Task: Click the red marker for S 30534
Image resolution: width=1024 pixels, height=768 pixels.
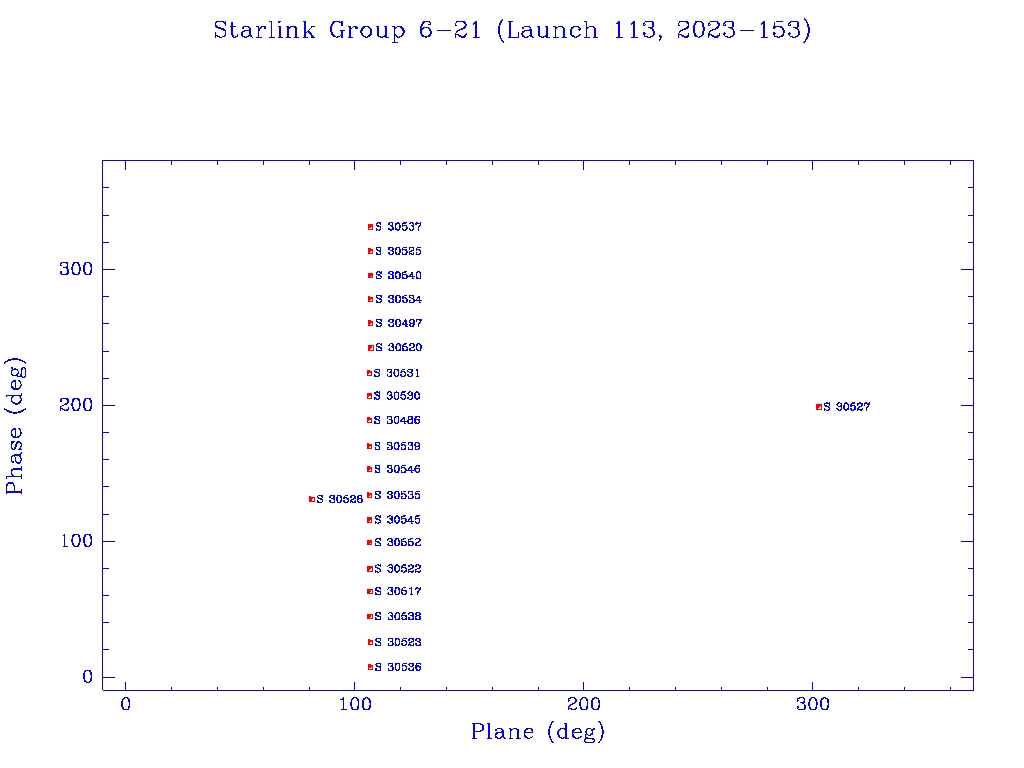Action: click(370, 300)
